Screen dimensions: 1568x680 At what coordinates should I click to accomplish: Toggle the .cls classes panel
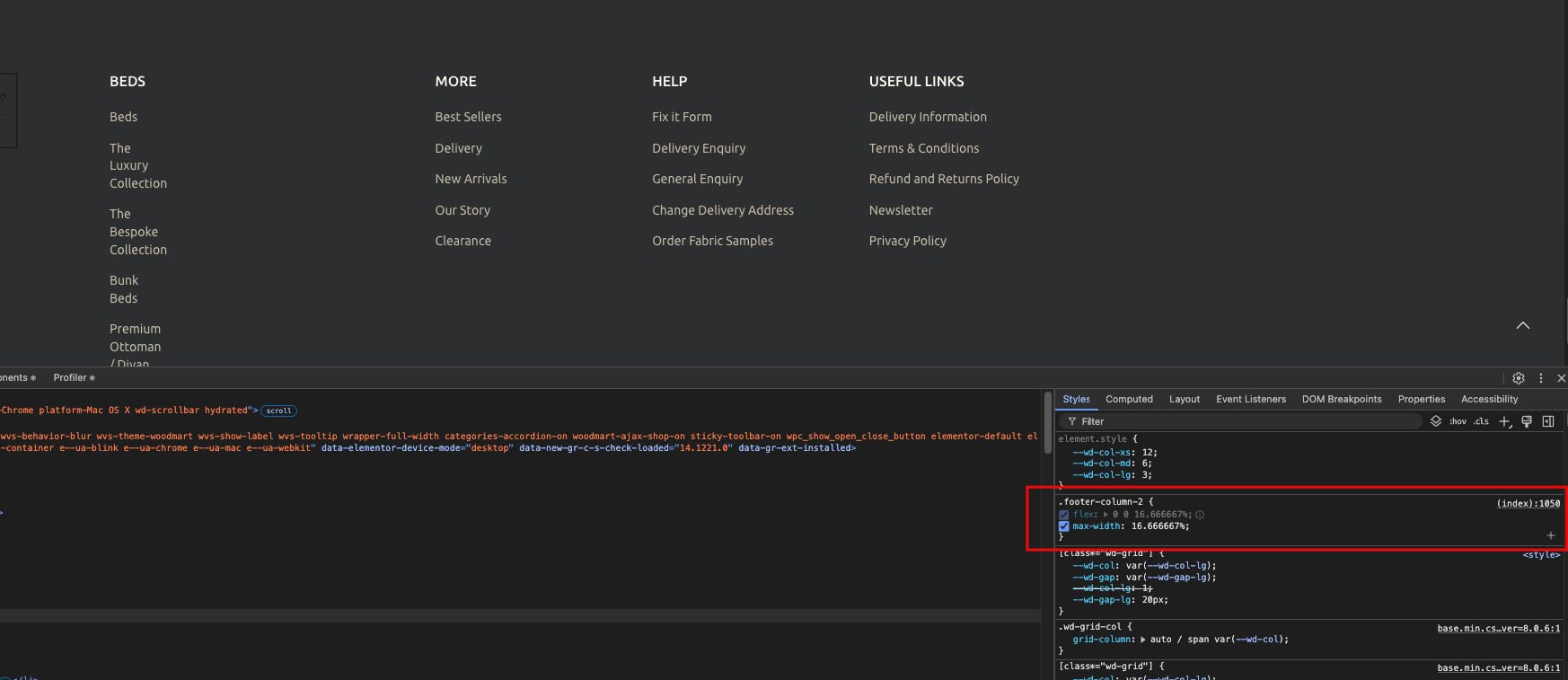[1481, 421]
